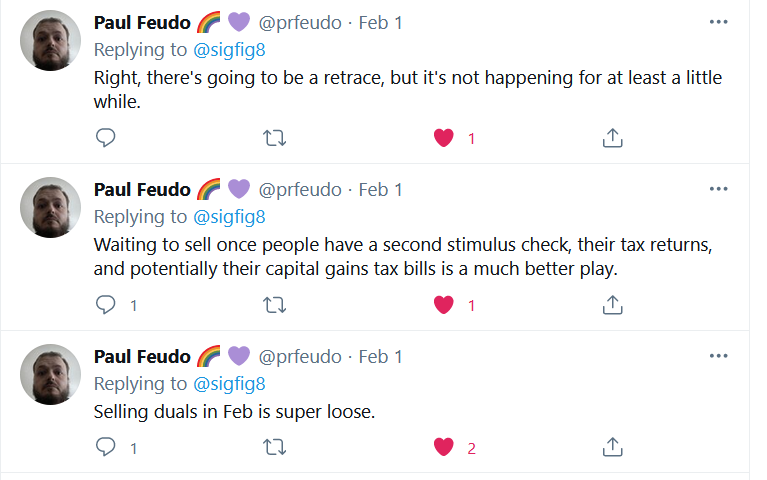The height and width of the screenshot is (480, 767).
Task: Open more options on stimulus check tweet
Action: coord(718,189)
